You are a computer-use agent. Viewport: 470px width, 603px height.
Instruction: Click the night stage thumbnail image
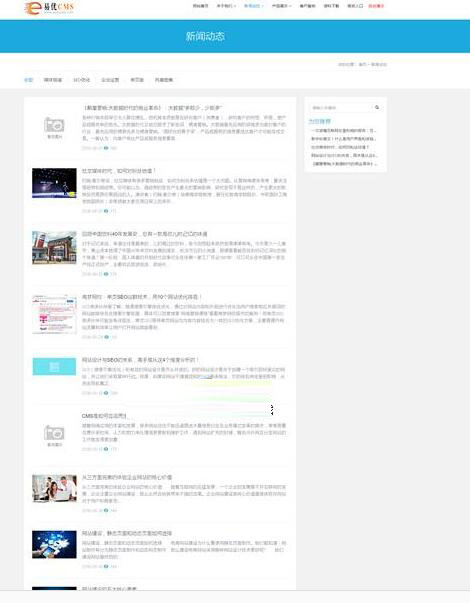[54, 183]
